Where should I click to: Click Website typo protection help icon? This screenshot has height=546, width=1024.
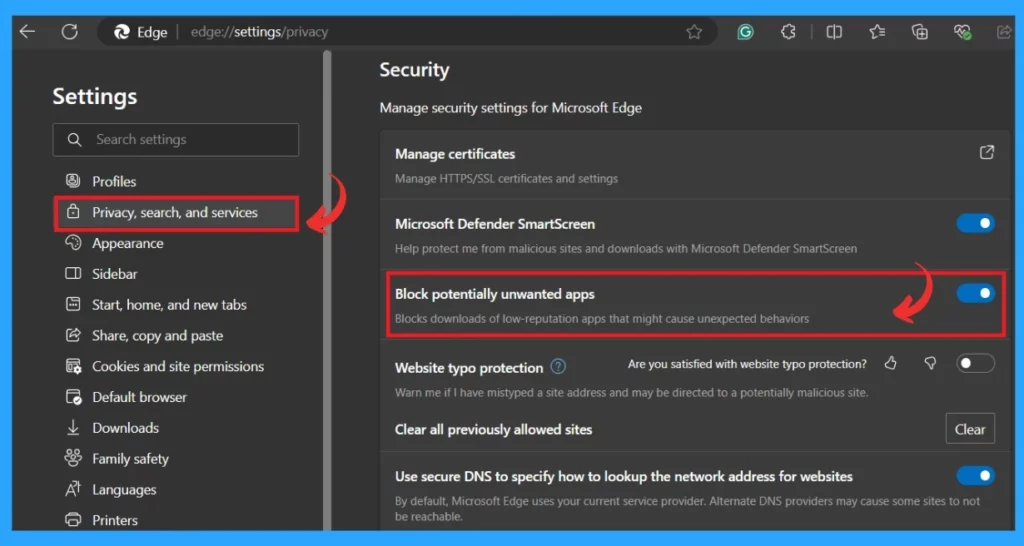click(x=558, y=367)
